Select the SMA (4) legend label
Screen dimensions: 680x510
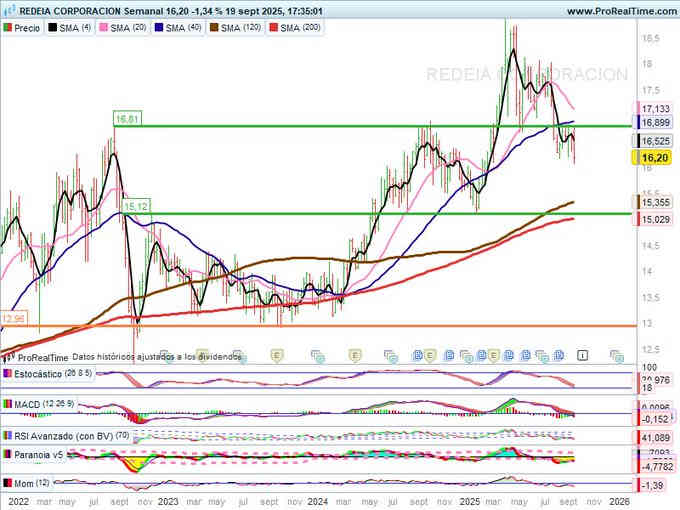pos(75,28)
